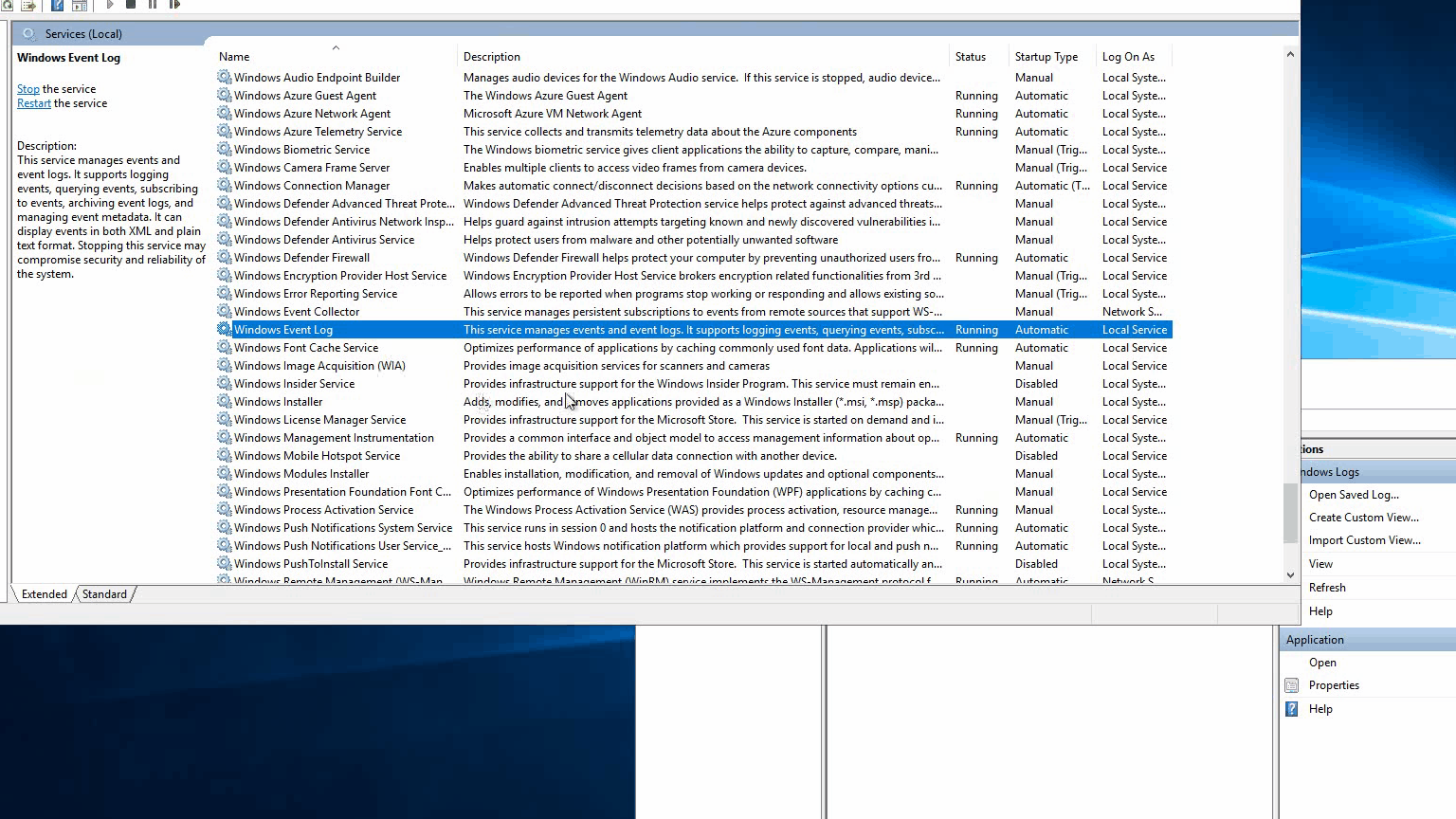
Task: Click the gear icon beside Windows Defender Firewall
Action: click(x=225, y=257)
